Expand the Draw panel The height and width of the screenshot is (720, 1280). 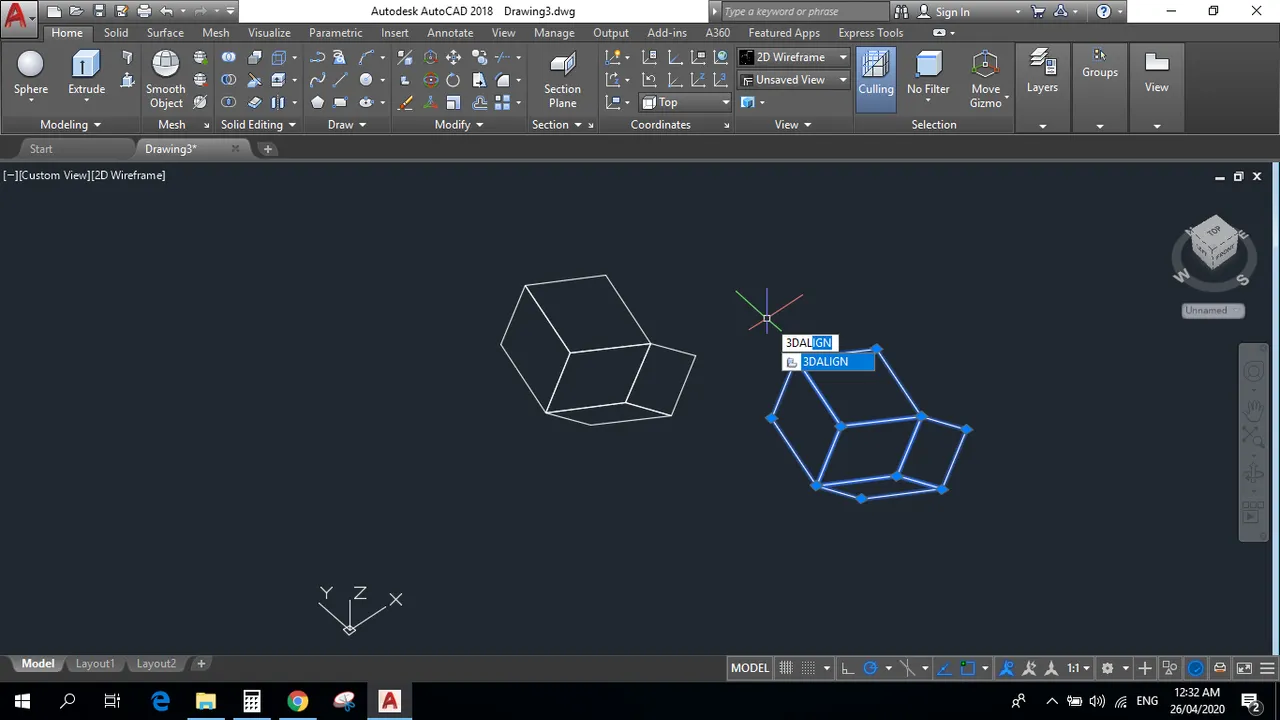pos(347,125)
